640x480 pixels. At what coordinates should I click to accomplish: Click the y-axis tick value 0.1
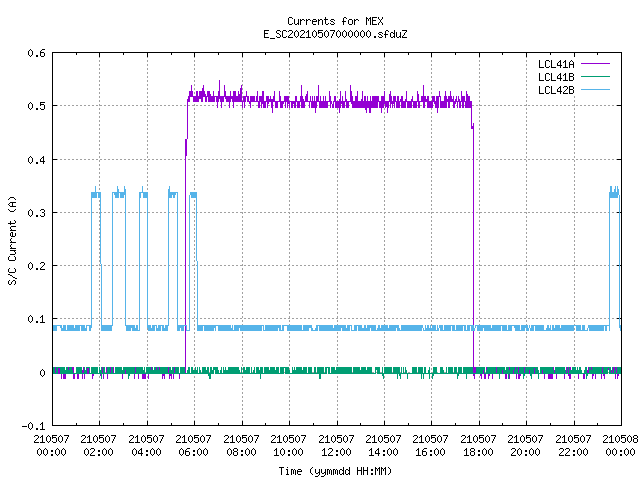tap(36, 319)
